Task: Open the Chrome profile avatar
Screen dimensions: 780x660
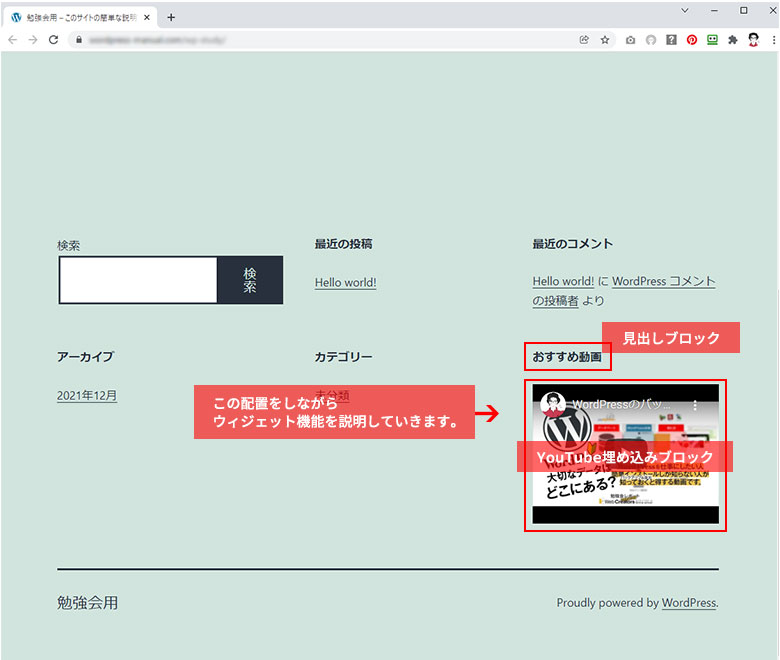Action: (x=754, y=40)
